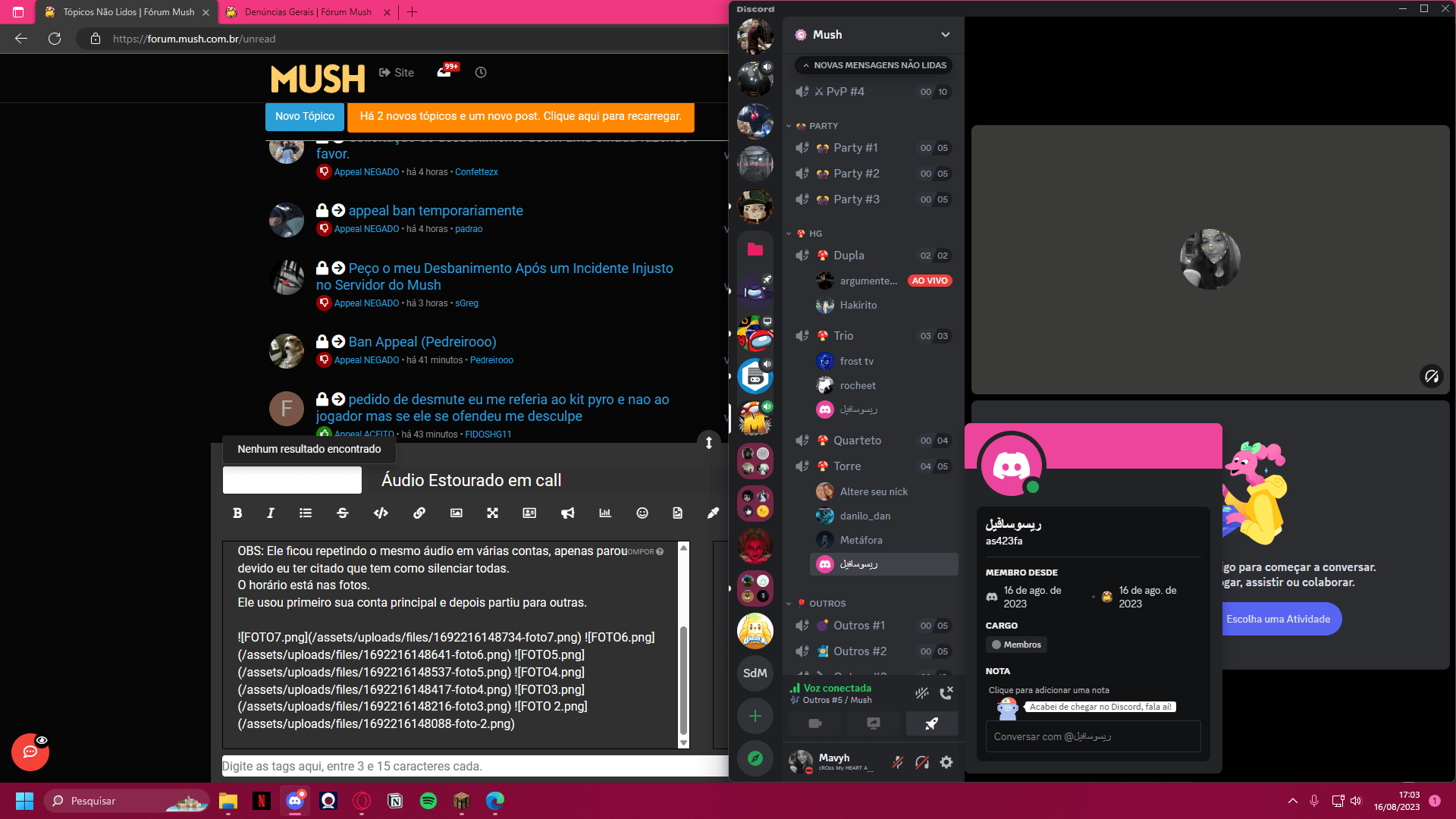
Task: Switch the forum editor to fullscreen
Action: pos(493,513)
